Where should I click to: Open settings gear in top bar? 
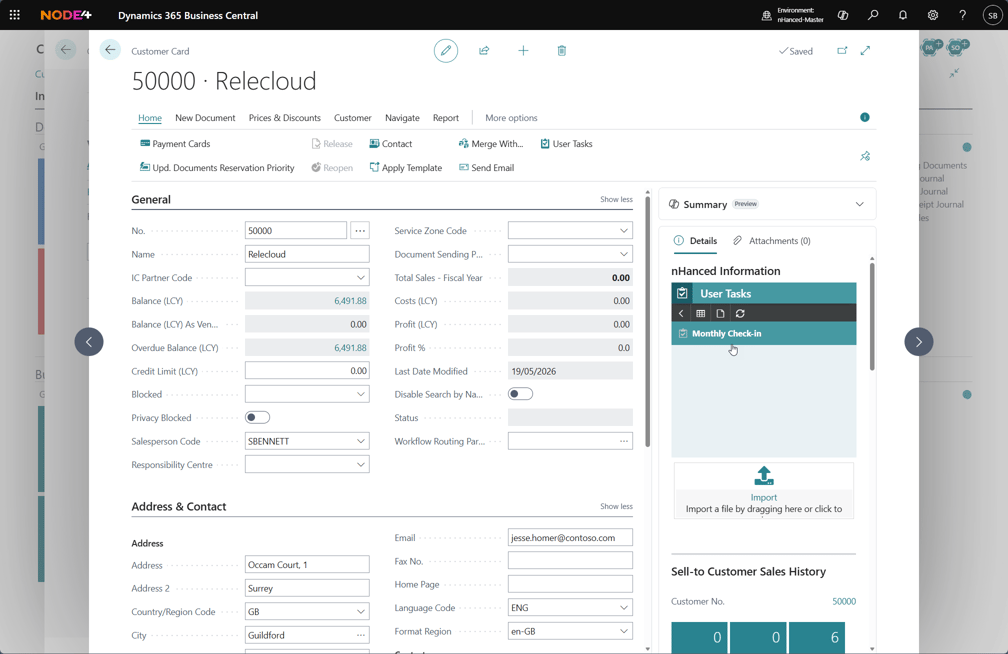(933, 15)
